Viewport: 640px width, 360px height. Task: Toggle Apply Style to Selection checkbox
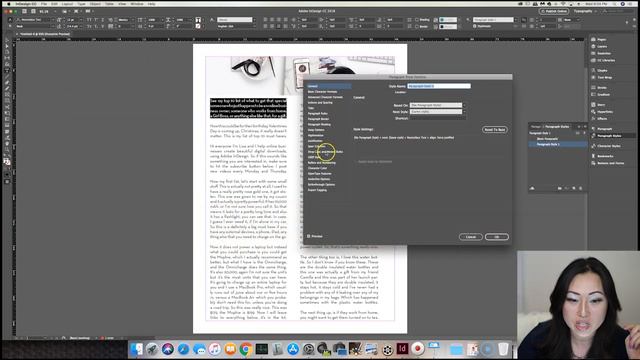click(356, 162)
